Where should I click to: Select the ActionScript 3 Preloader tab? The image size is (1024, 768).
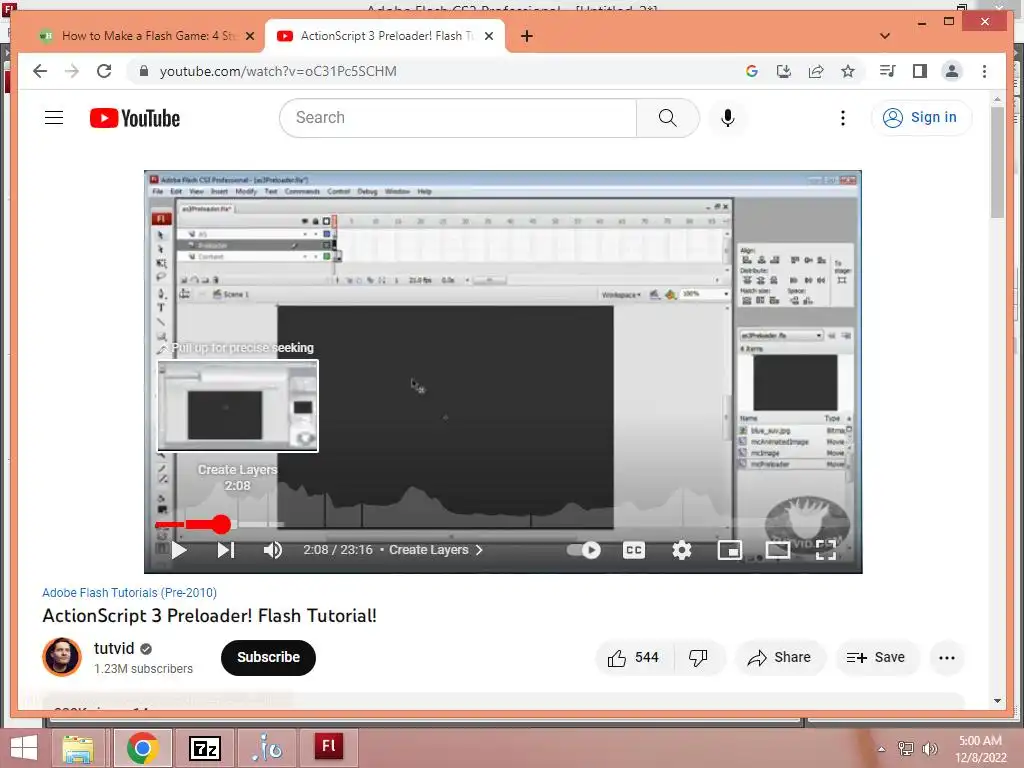point(386,36)
